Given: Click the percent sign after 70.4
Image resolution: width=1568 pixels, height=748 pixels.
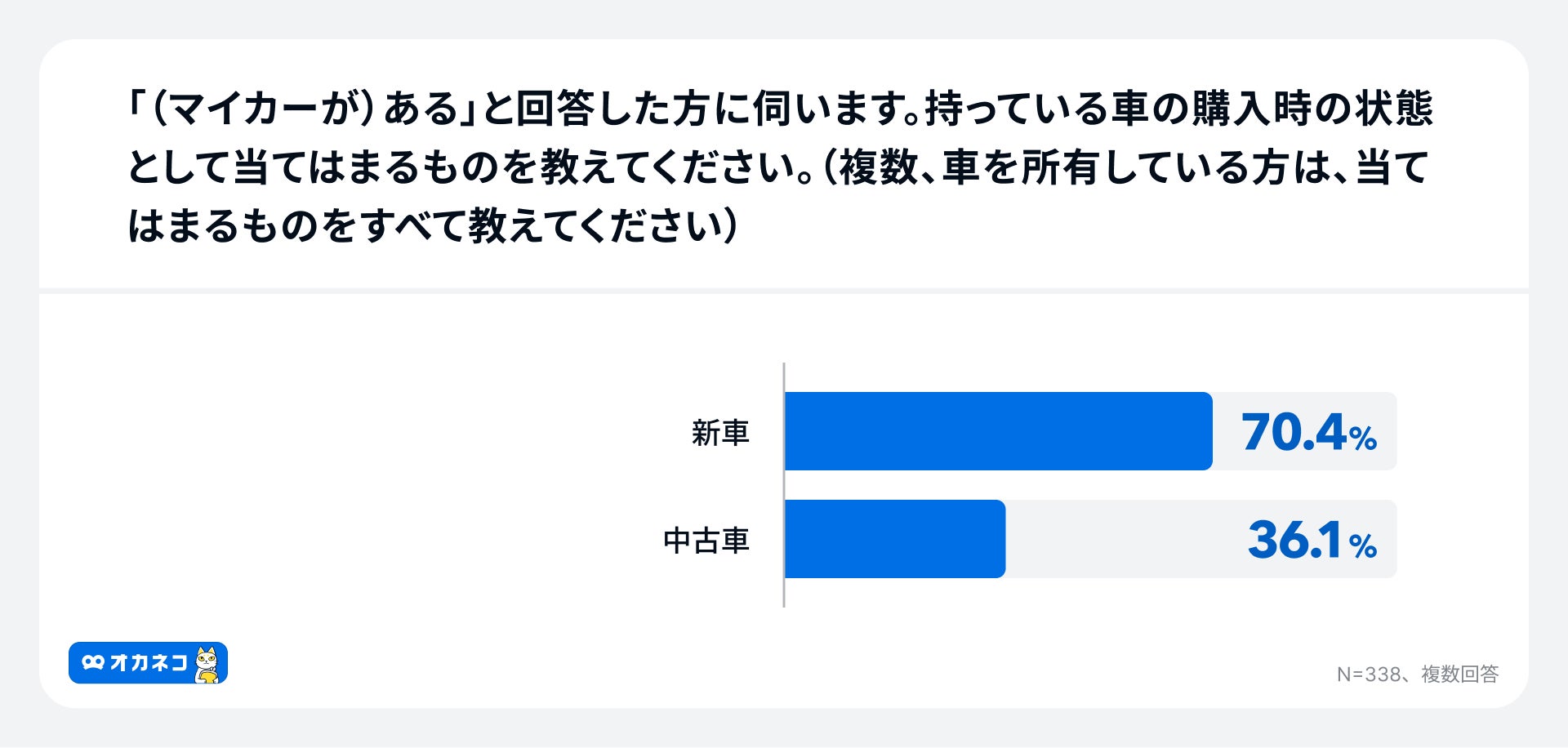Looking at the screenshot, I should (1363, 439).
